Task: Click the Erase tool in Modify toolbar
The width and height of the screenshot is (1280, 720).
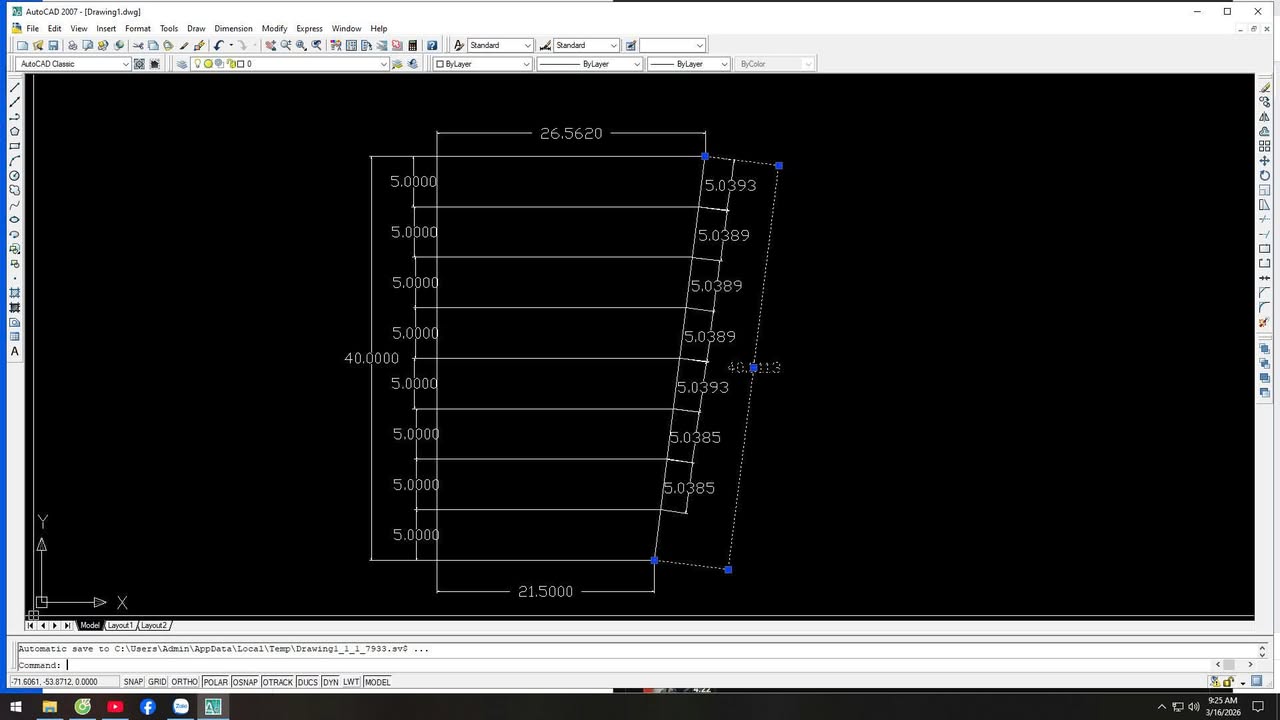Action: pyautogui.click(x=1265, y=88)
